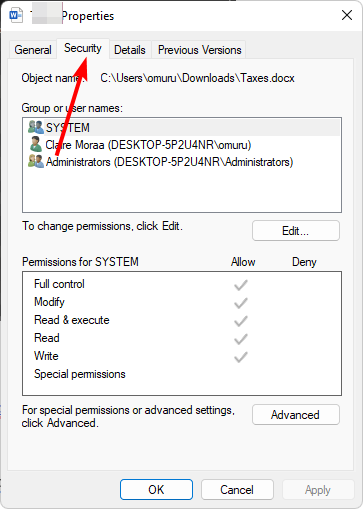
Task: Select Administrators entry in the group list
Action: pyautogui.click(x=169, y=162)
